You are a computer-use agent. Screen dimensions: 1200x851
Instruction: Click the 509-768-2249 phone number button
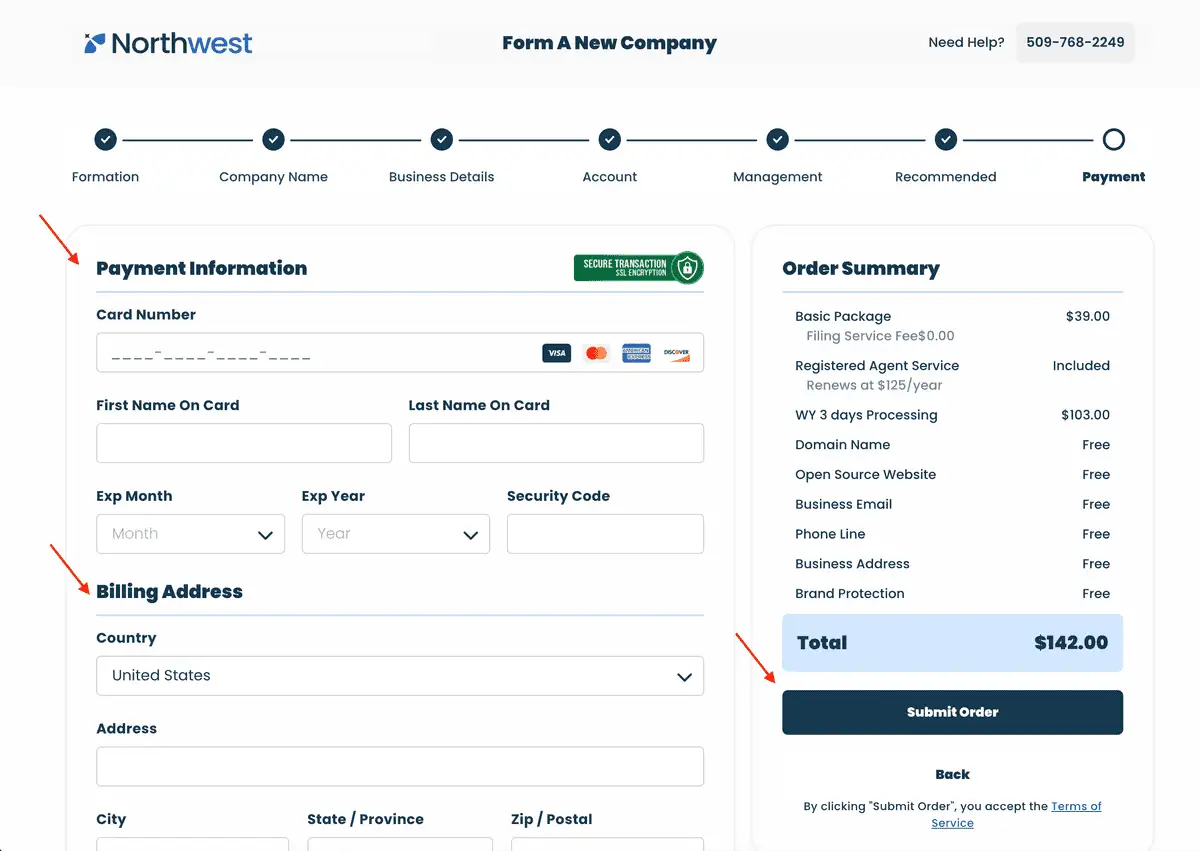[1075, 42]
